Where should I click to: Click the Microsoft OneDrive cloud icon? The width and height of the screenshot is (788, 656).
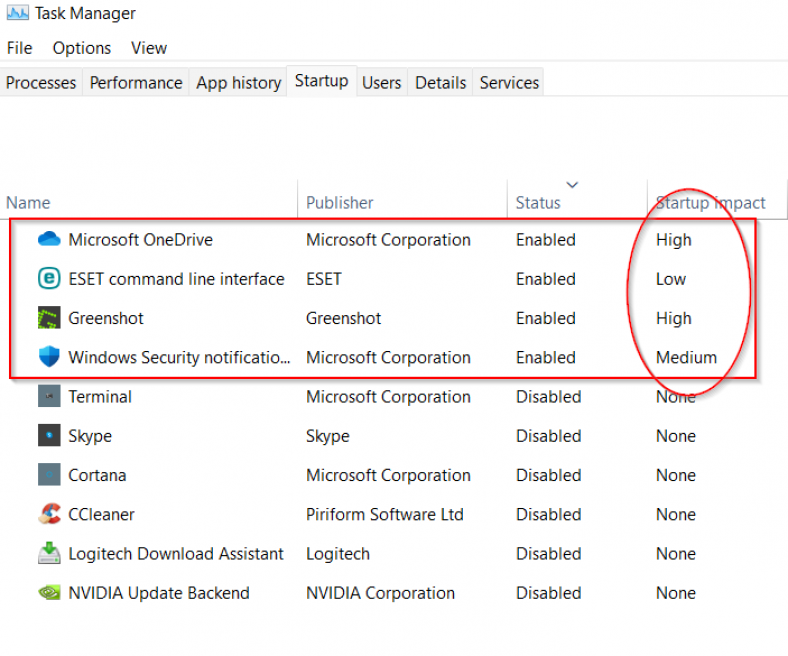49,239
